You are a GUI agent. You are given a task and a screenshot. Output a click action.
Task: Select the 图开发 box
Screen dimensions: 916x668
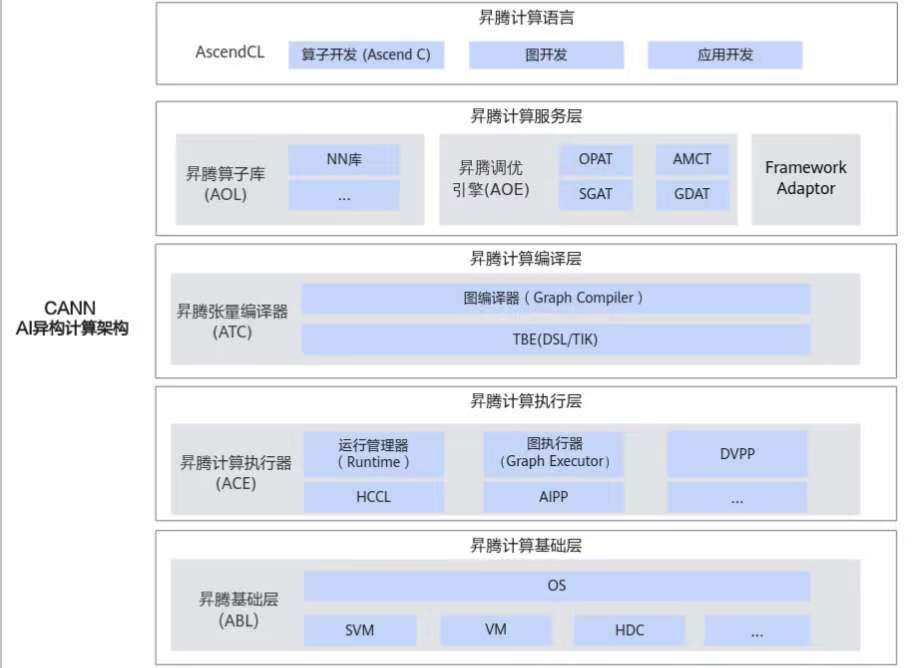tap(546, 55)
